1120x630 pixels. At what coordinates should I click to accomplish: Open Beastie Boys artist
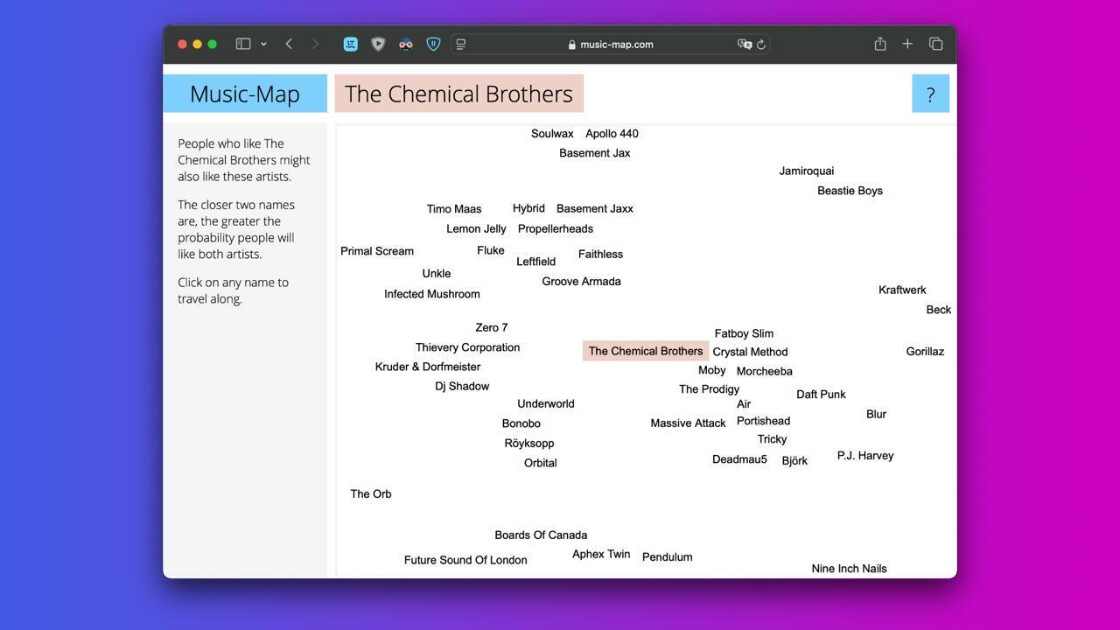[850, 191]
